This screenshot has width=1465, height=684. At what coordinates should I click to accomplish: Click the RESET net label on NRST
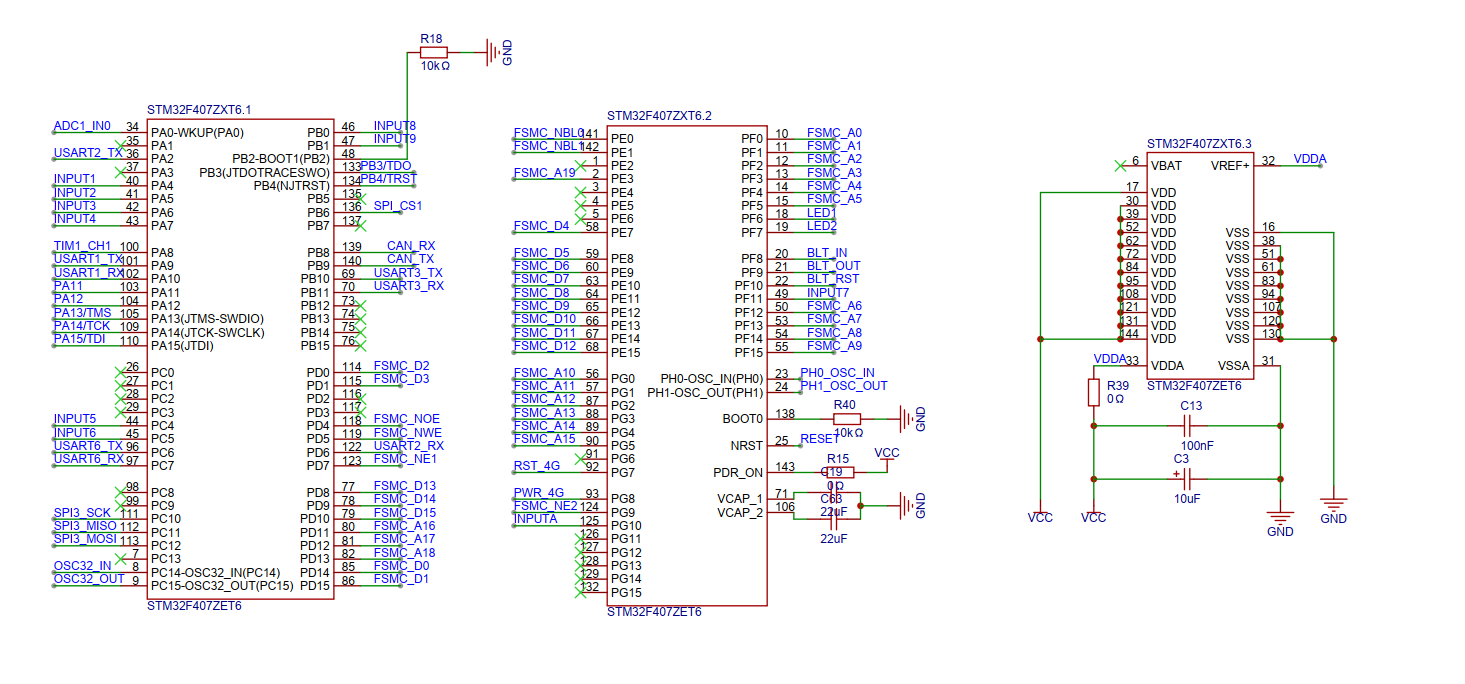point(820,439)
